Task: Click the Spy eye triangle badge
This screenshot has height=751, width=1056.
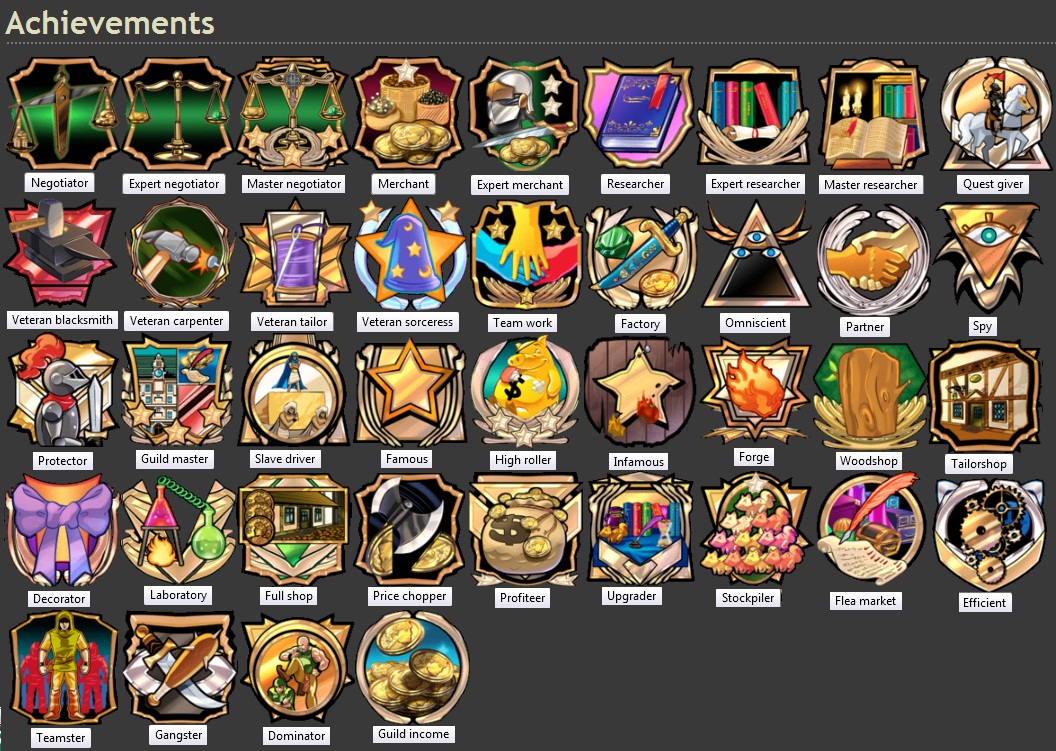Action: click(x=988, y=256)
